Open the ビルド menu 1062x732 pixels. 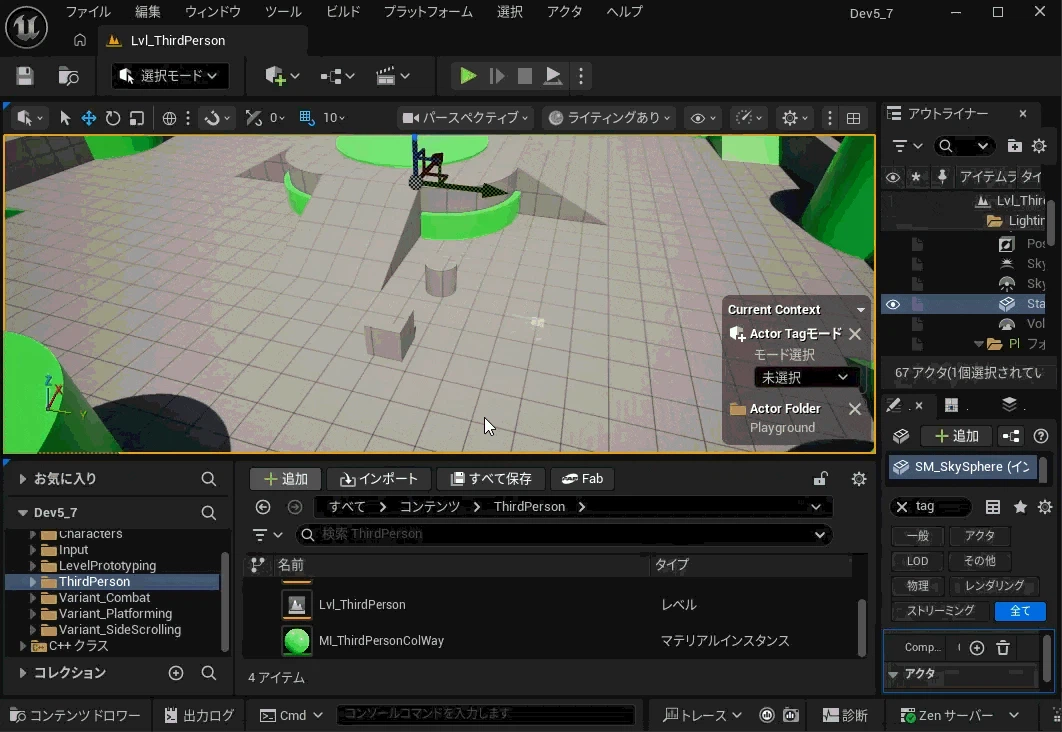[343, 12]
